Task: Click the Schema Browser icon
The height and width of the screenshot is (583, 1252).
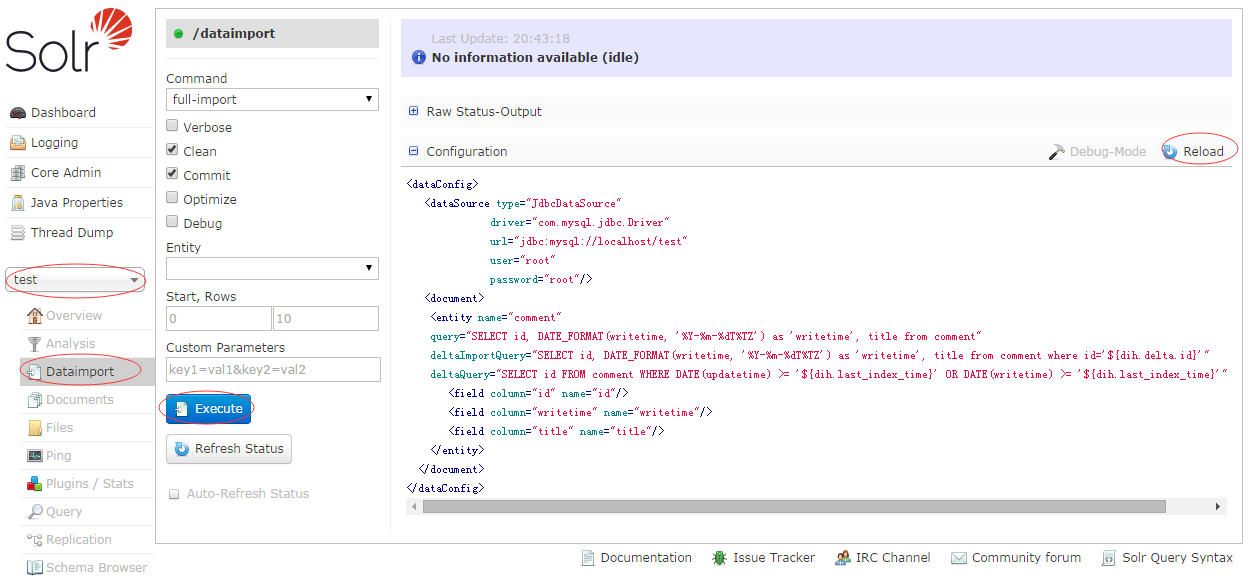Action: 35,568
